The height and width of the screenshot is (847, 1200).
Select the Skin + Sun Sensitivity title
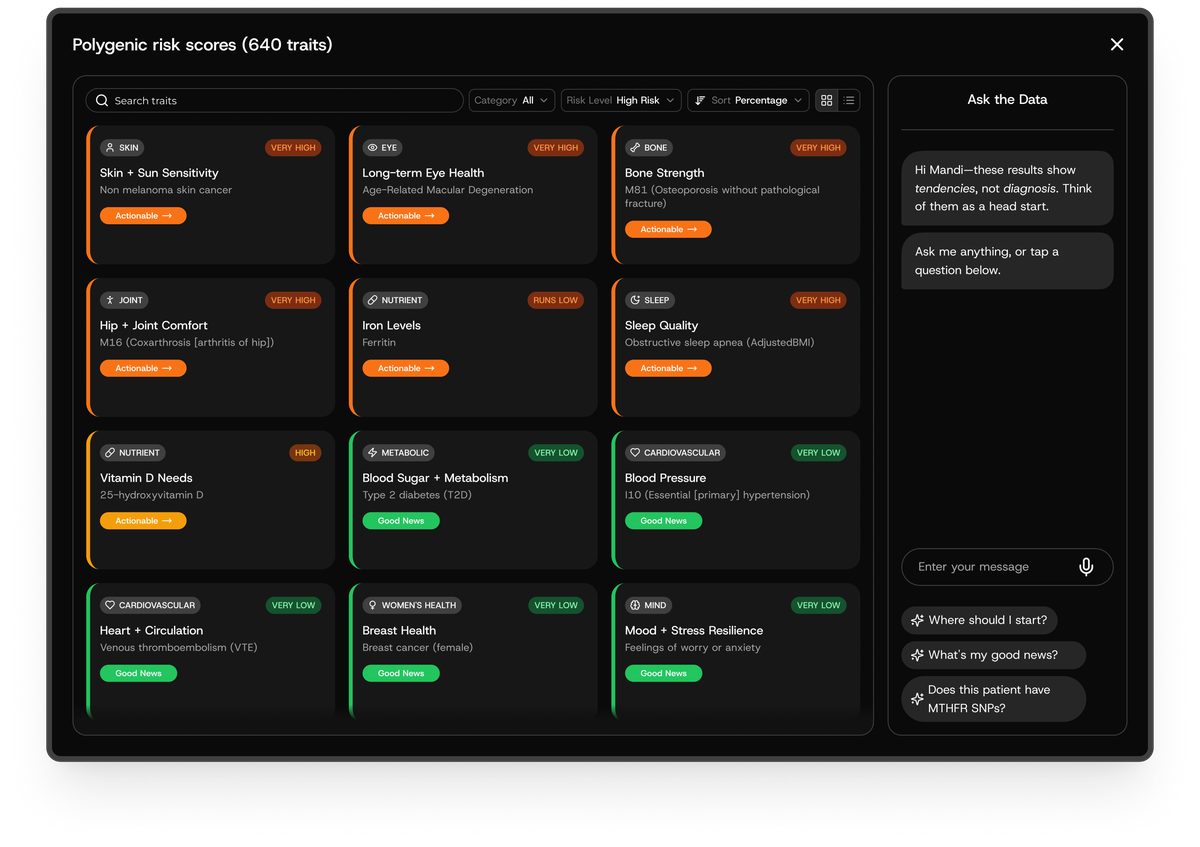(x=159, y=173)
